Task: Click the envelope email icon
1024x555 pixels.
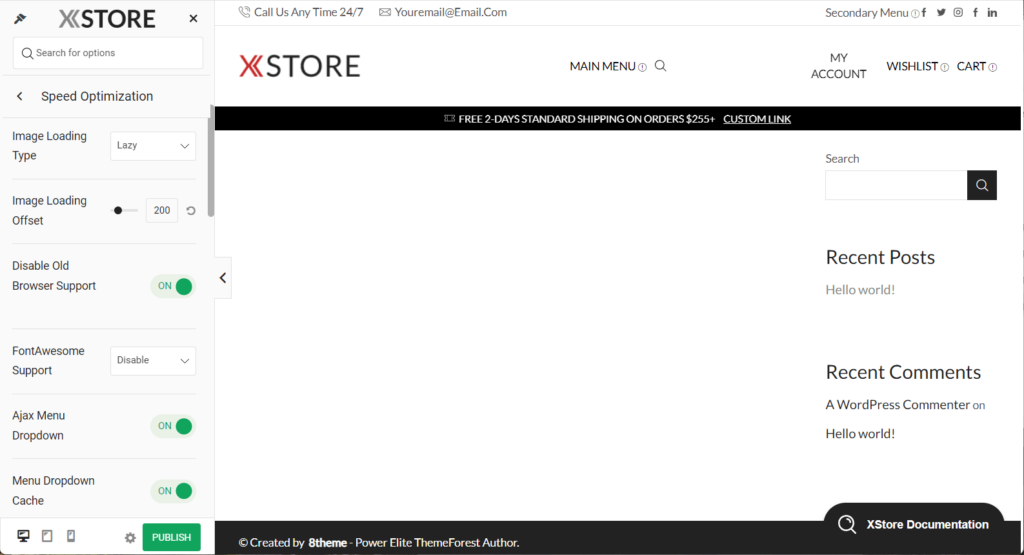Action: [385, 12]
